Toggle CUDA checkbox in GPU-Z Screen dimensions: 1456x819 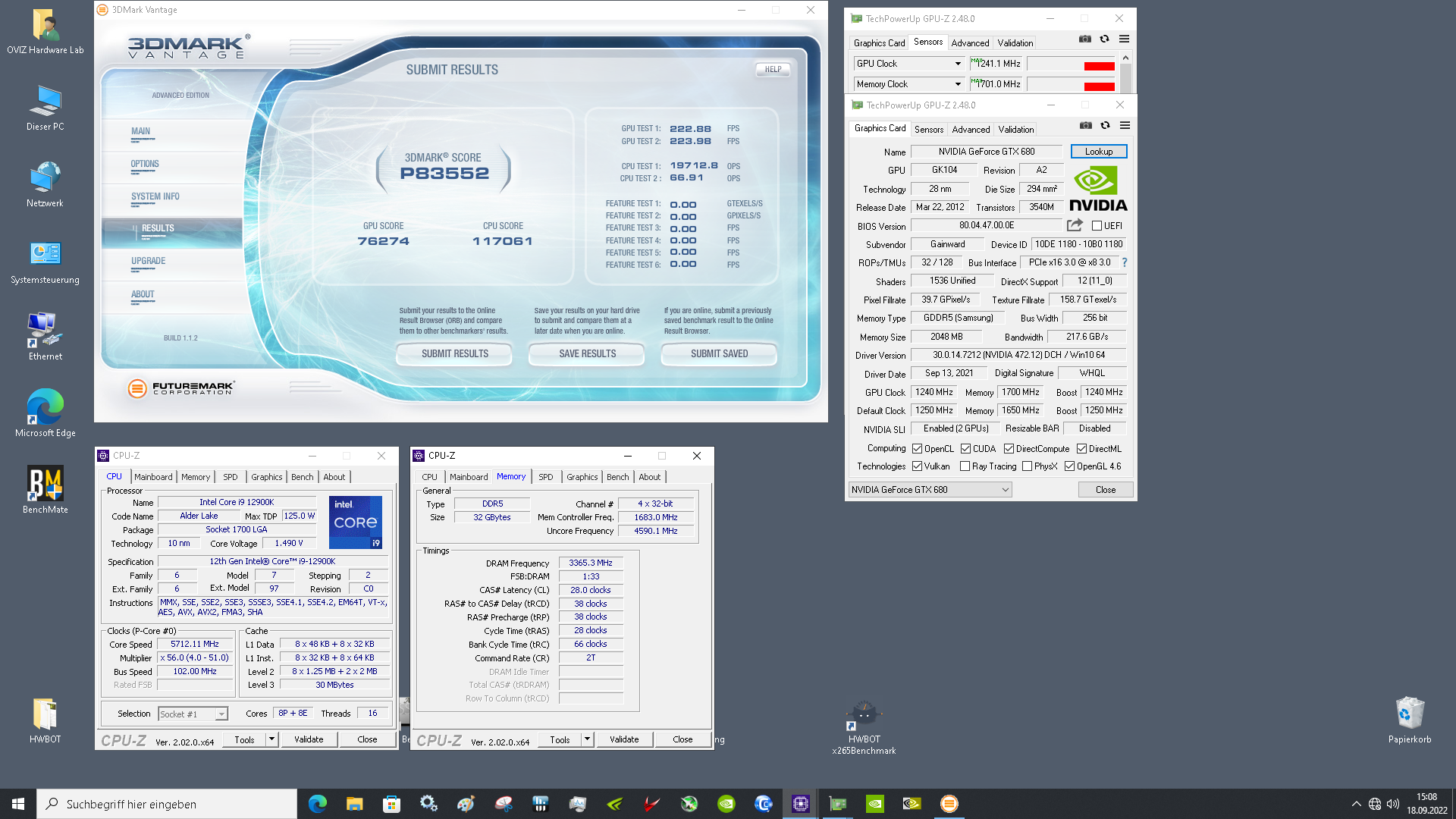[x=965, y=449]
